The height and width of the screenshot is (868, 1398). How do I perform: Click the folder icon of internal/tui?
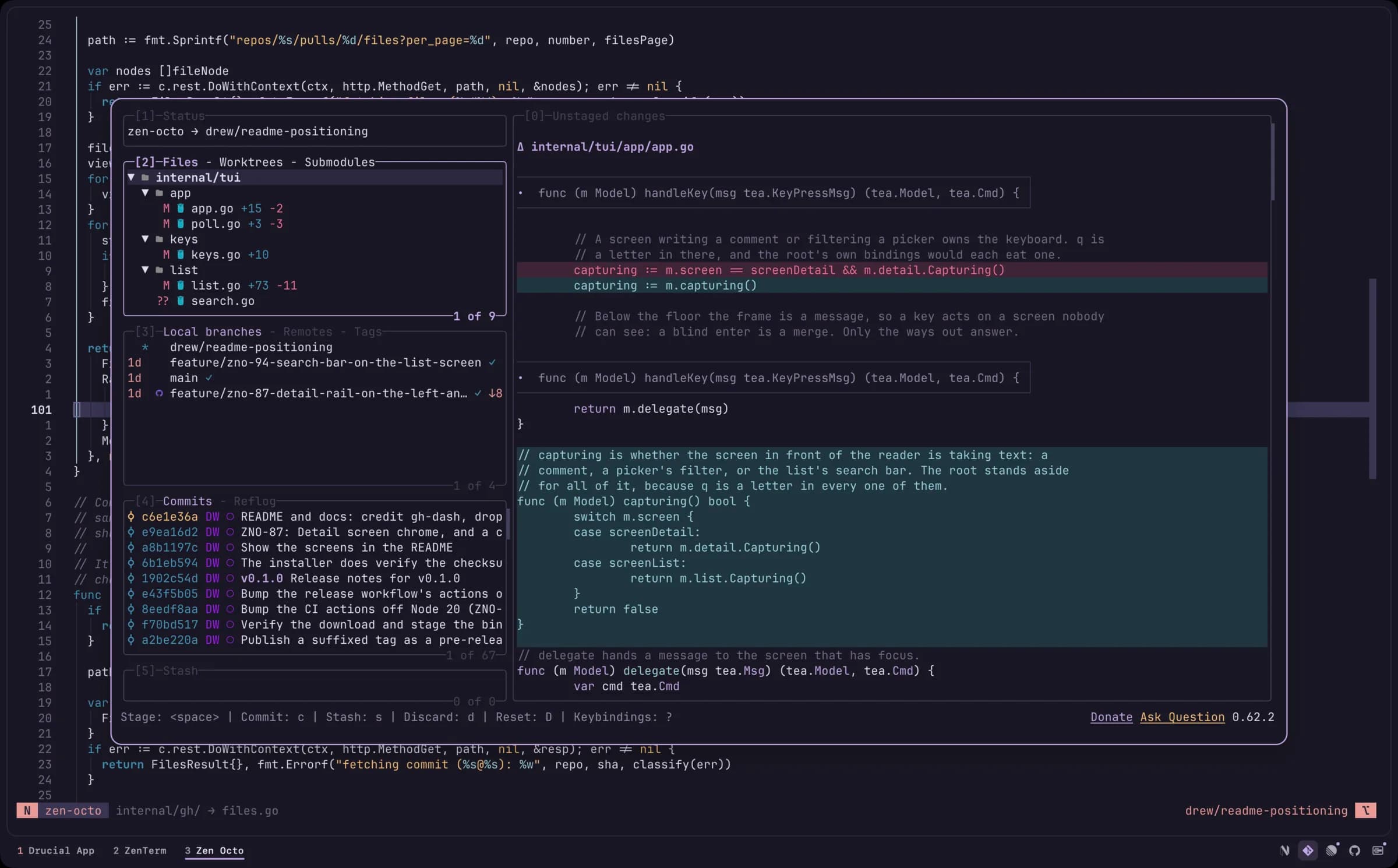click(x=145, y=178)
